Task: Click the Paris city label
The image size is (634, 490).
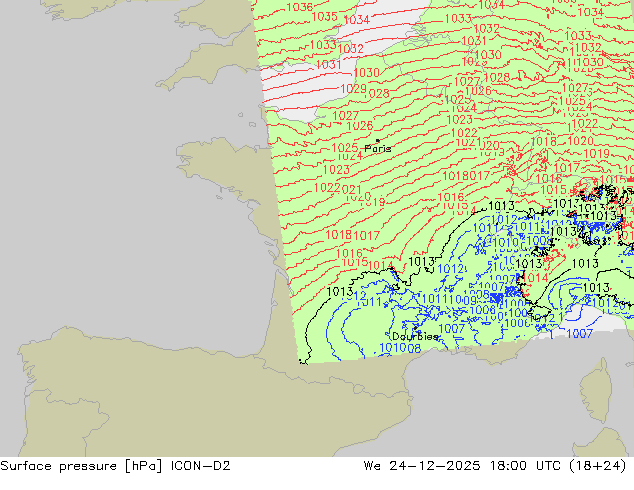Action: [x=378, y=148]
